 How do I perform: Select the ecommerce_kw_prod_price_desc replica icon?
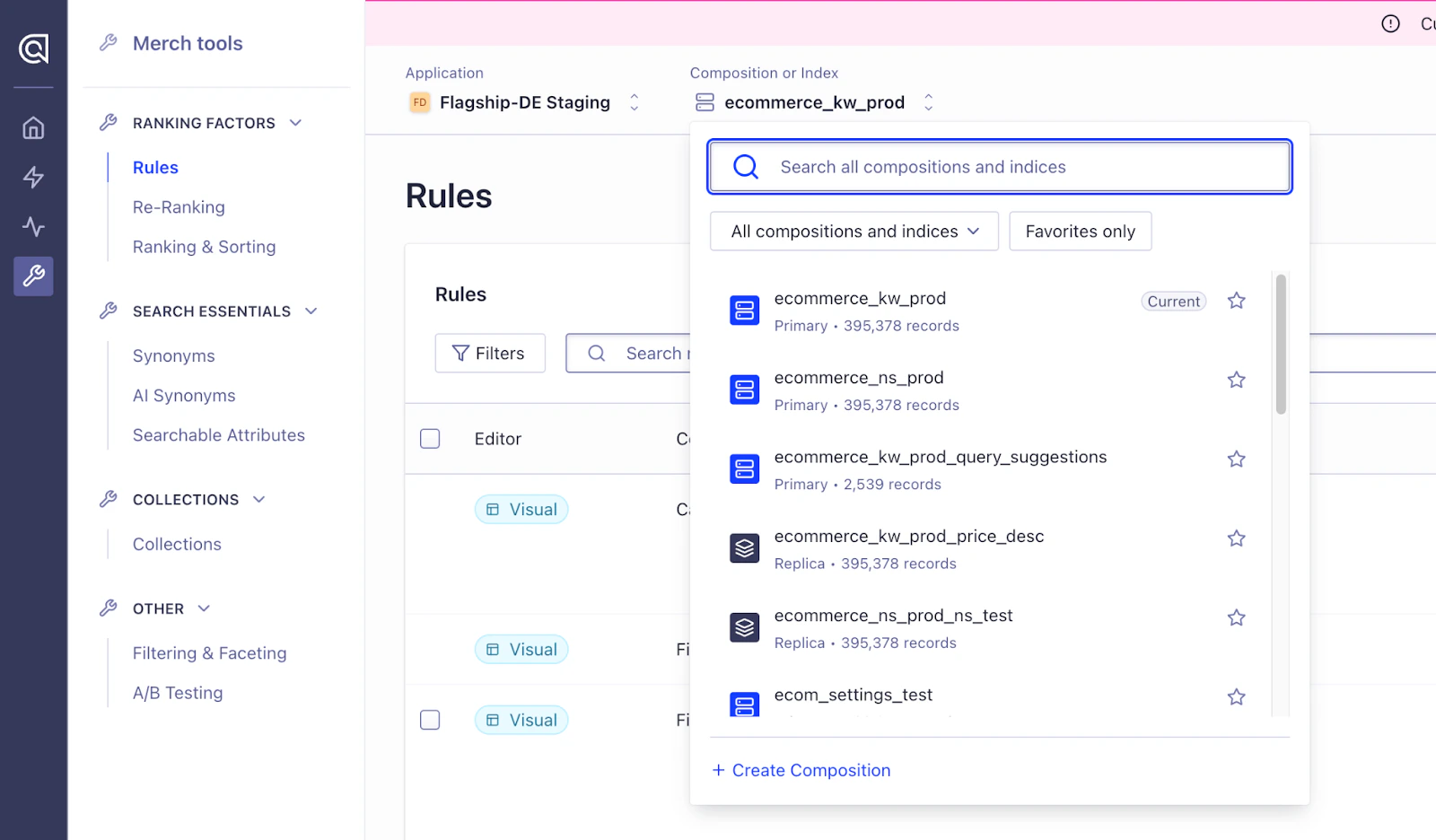(x=744, y=547)
